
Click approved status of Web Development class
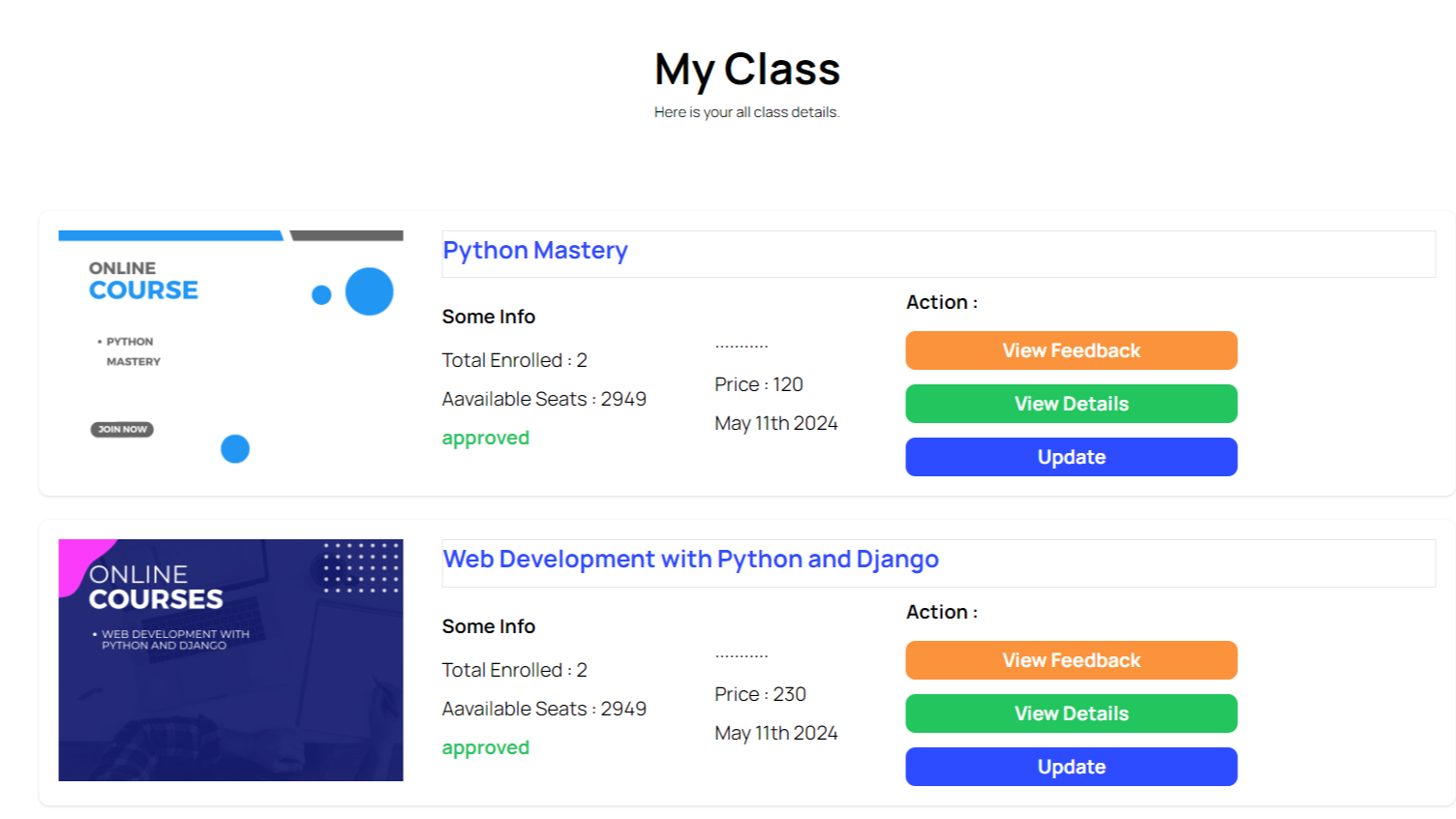coord(485,747)
